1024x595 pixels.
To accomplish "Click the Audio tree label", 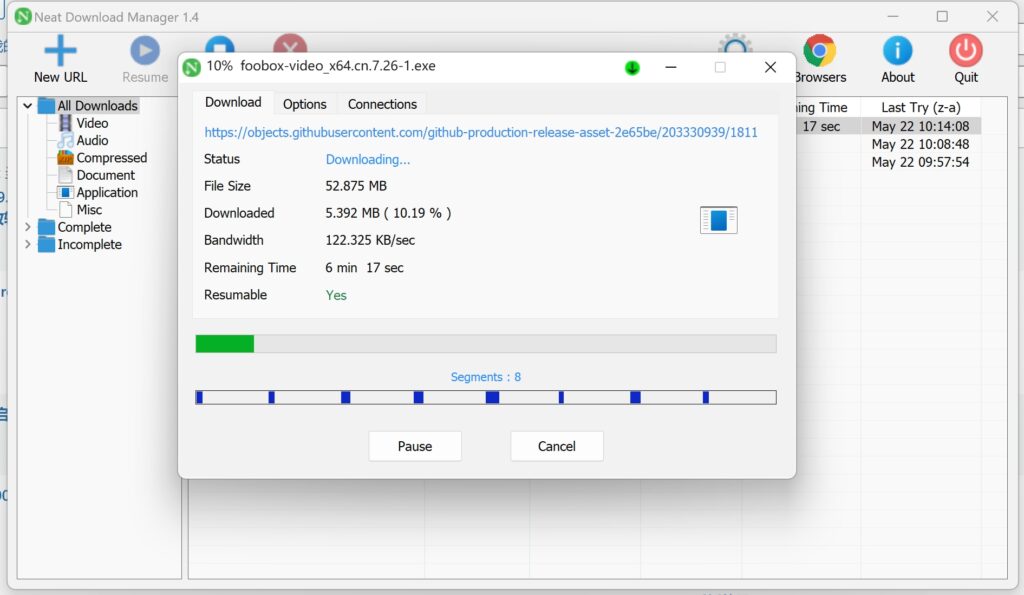I will coord(92,140).
